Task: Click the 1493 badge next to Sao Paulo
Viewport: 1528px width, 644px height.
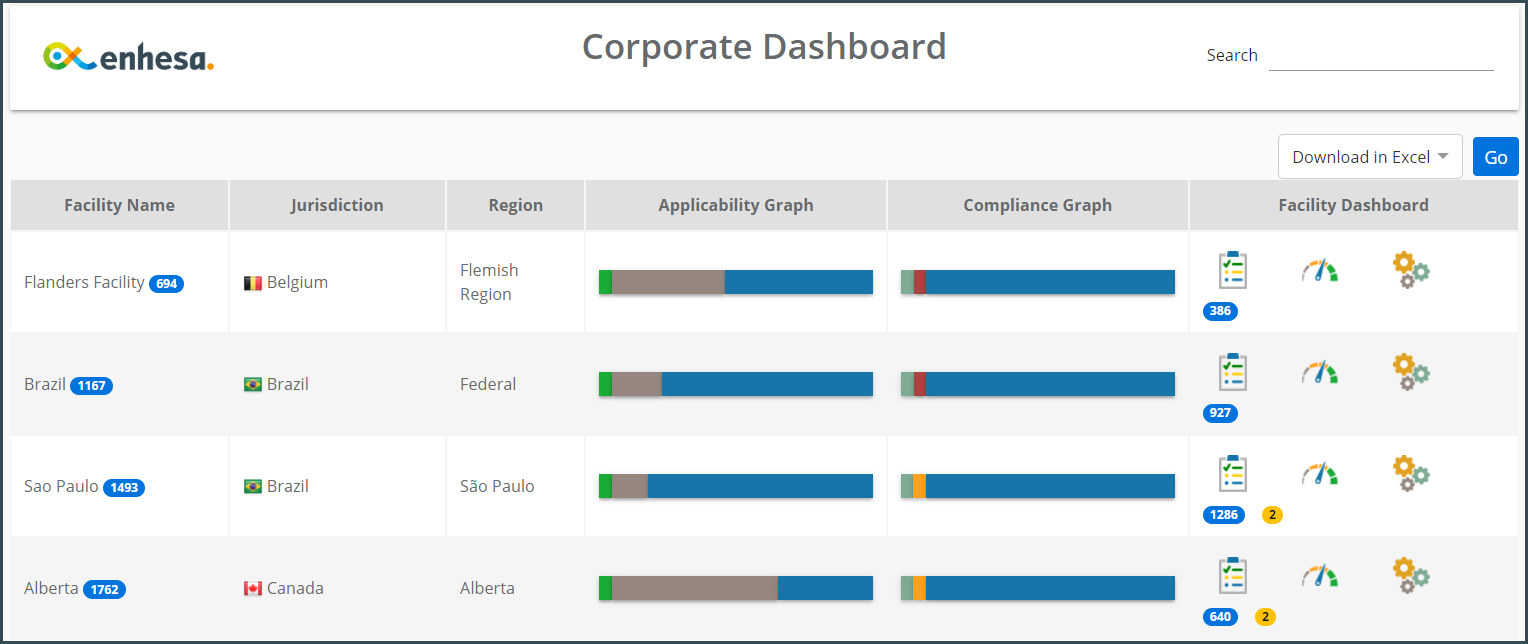Action: click(124, 488)
